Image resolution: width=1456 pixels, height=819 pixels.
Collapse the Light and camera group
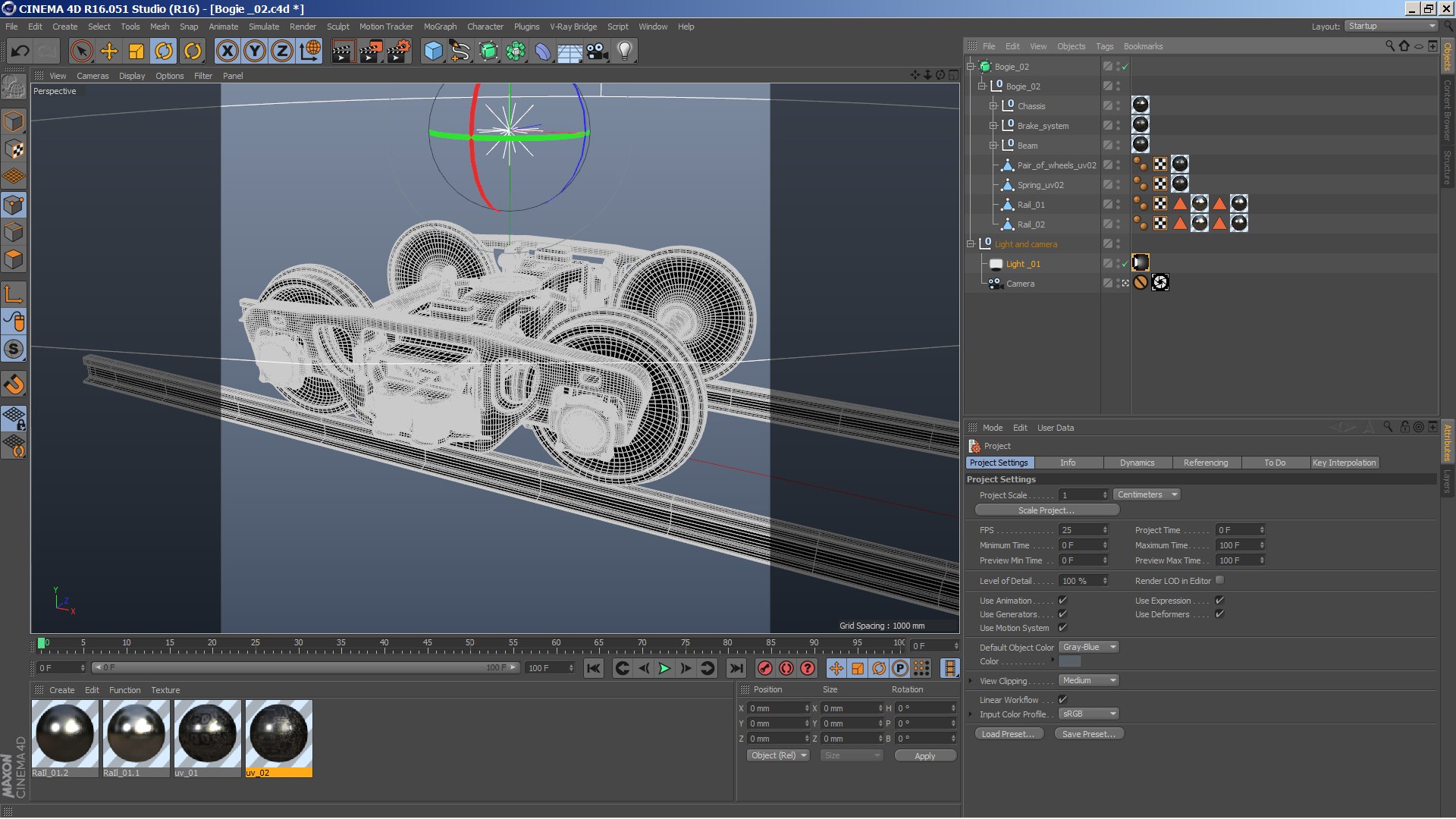pyautogui.click(x=971, y=244)
